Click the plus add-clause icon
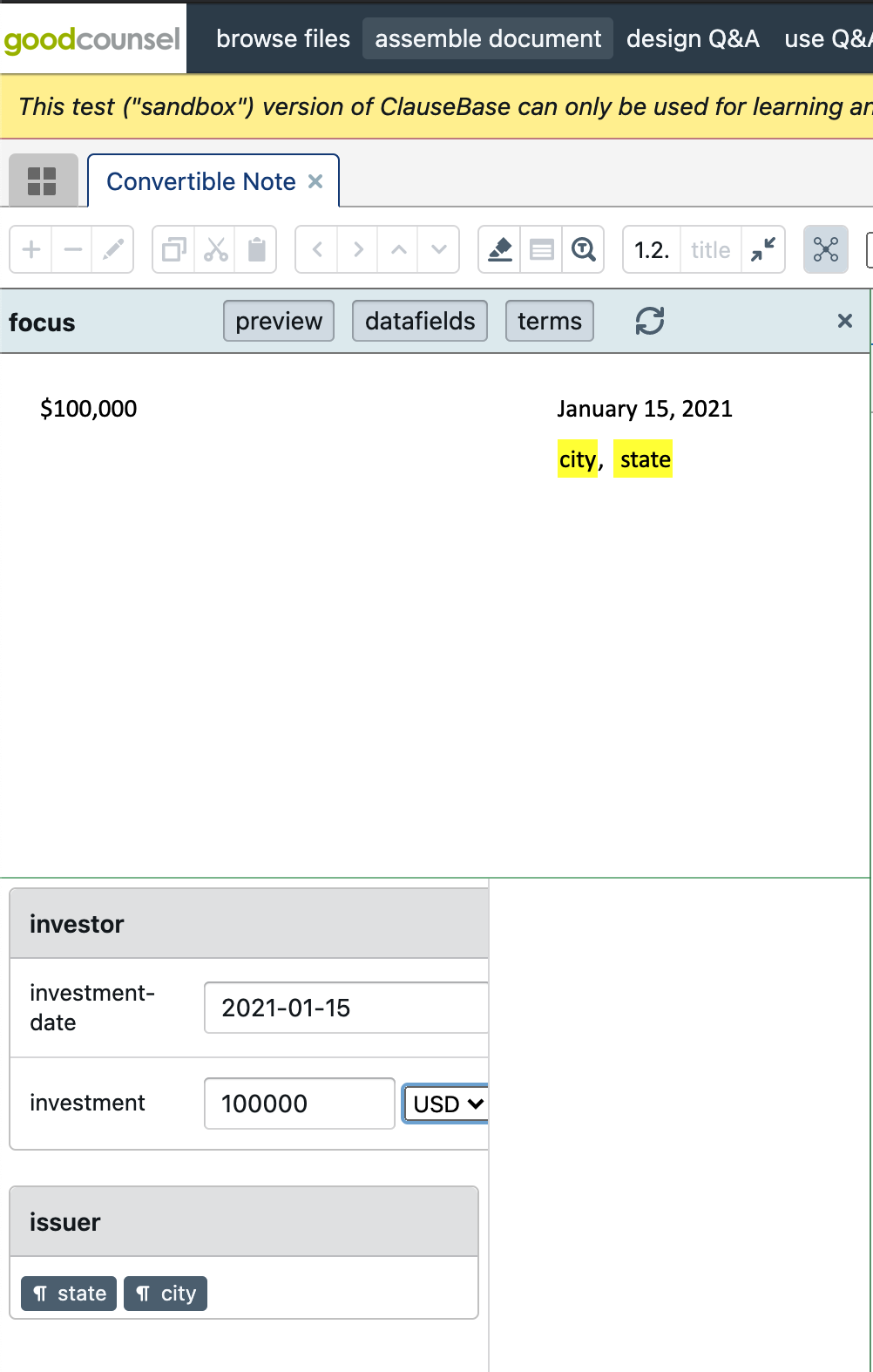This screenshot has width=873, height=1372. (x=31, y=250)
